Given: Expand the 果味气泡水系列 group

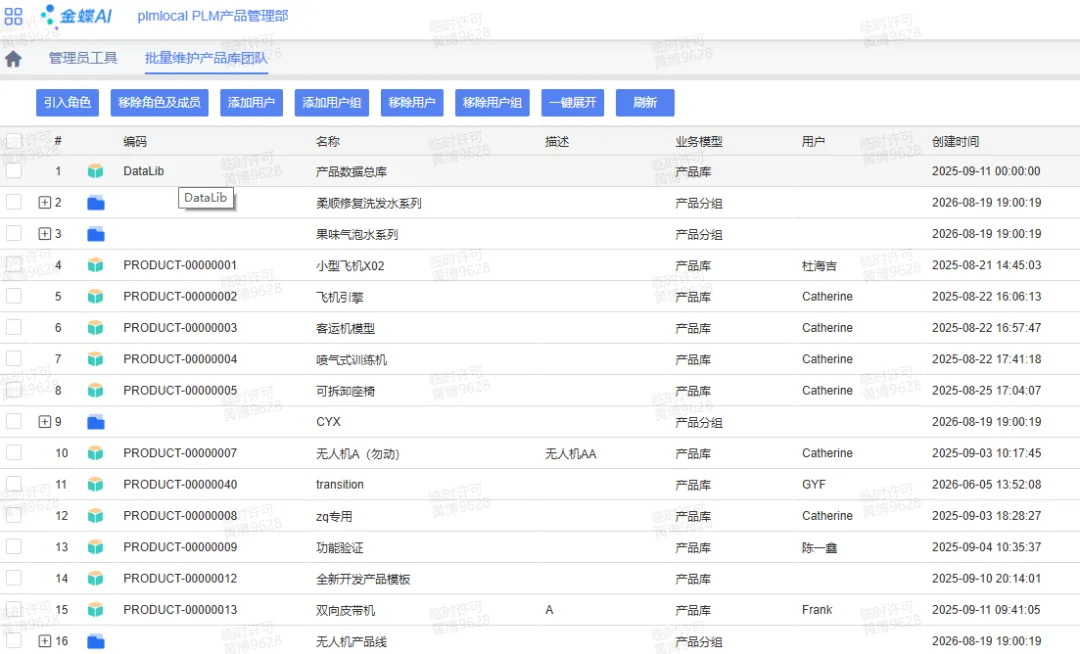Looking at the screenshot, I should pos(45,233).
